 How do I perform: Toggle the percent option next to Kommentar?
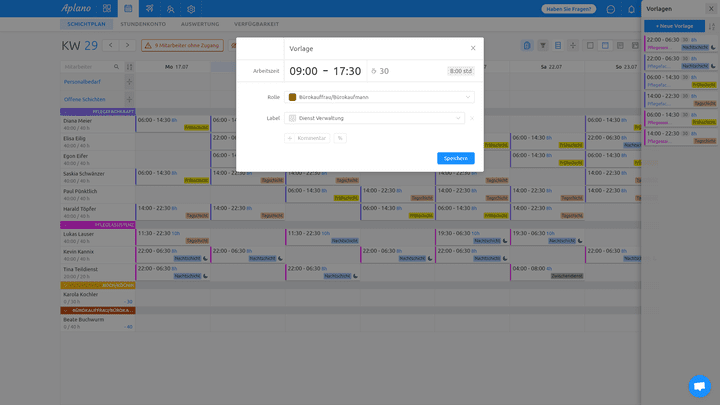tap(340, 138)
